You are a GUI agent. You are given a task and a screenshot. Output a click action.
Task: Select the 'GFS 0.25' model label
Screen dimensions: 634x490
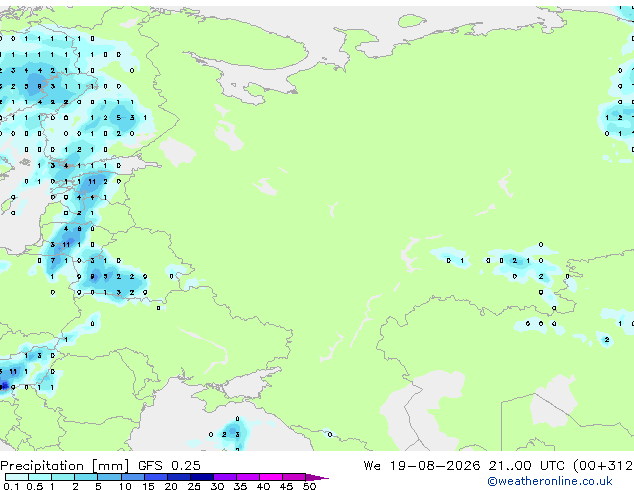(x=169, y=466)
